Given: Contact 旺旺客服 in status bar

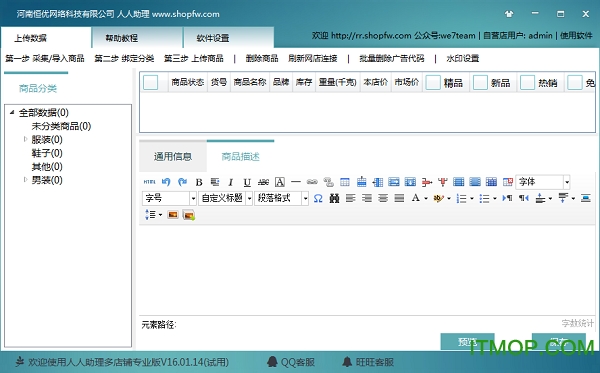Looking at the screenshot, I should [368, 362].
